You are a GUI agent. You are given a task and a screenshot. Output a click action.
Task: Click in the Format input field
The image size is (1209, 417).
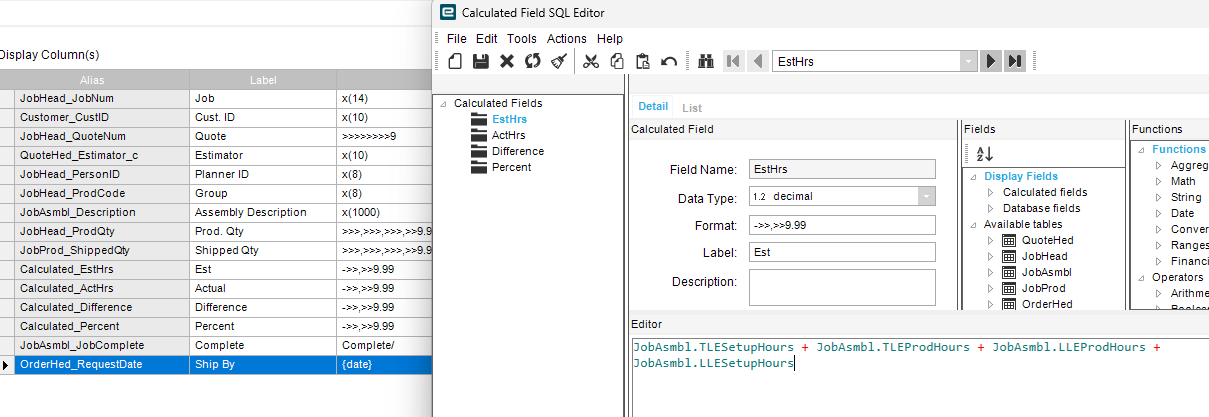pyautogui.click(x=842, y=225)
